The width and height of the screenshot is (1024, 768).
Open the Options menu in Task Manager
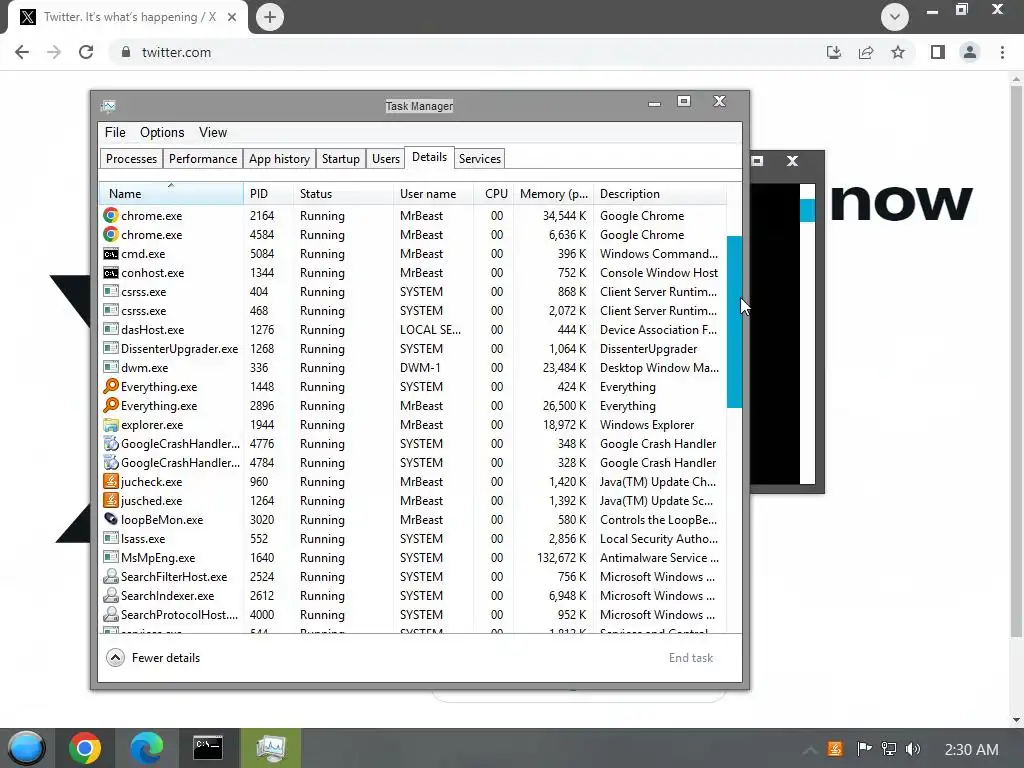coord(162,133)
